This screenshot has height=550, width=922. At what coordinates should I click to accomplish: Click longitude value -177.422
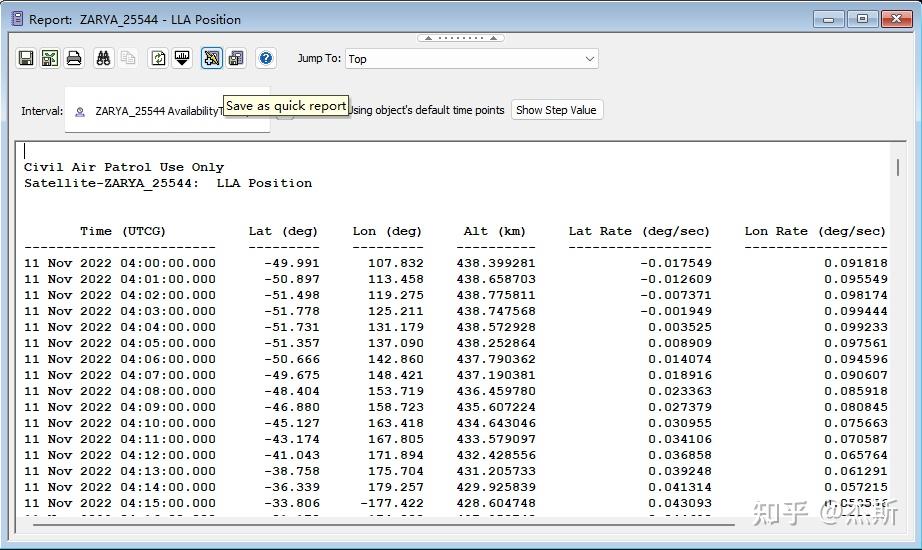(392, 503)
